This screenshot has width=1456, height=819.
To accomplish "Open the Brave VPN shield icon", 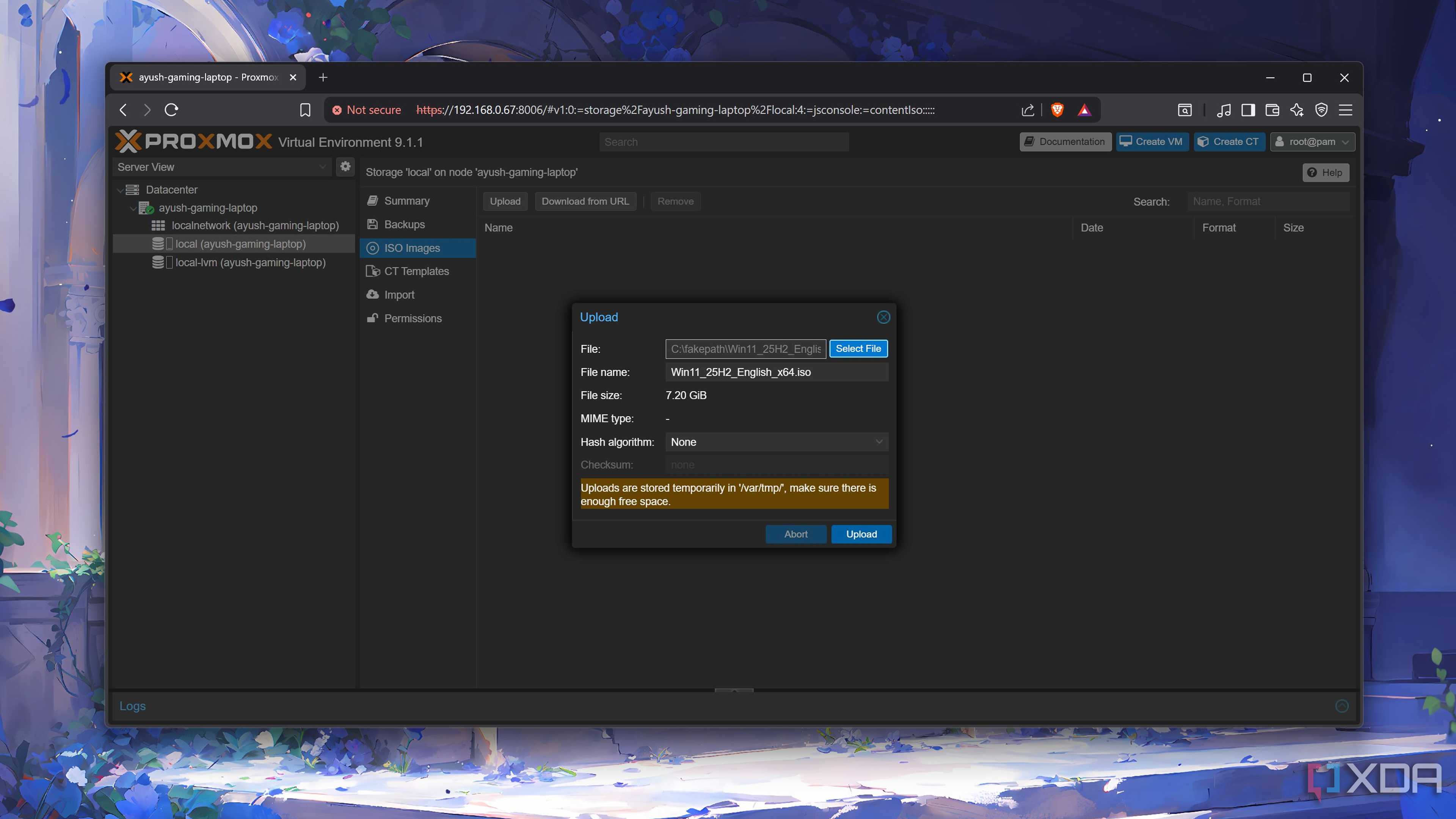I will pos(1321,110).
